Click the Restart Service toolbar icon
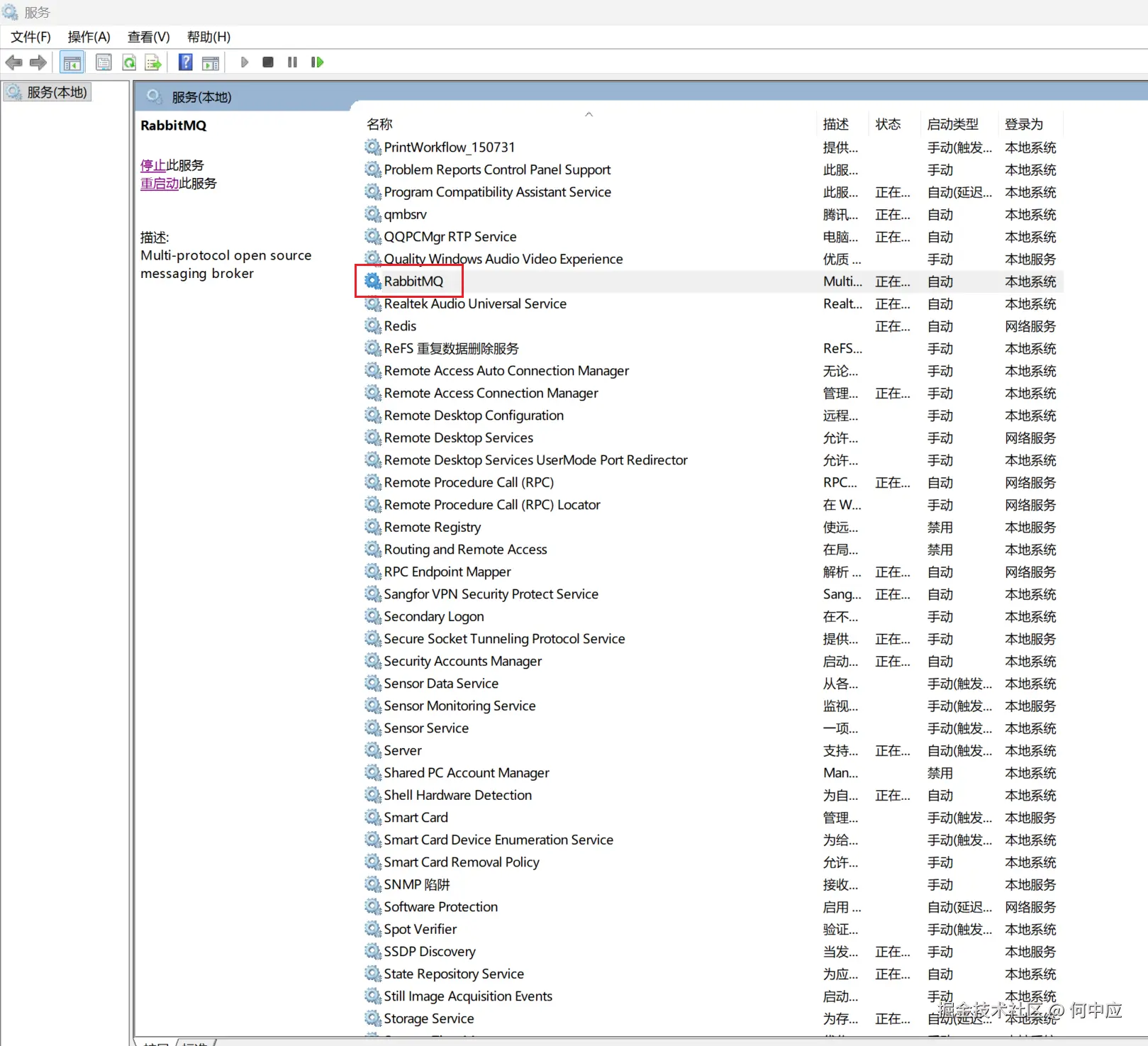Screen dimensions: 1148x1046 click(x=317, y=62)
